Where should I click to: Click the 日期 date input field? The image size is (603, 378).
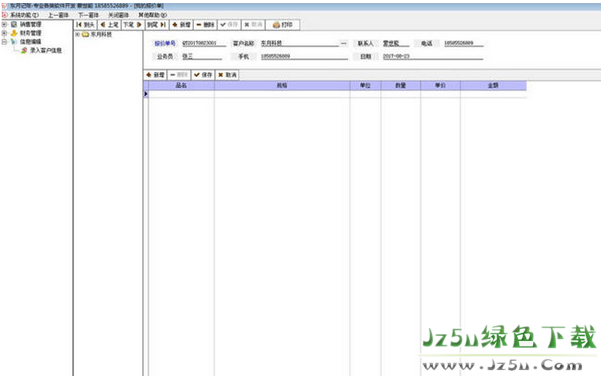tap(433, 56)
